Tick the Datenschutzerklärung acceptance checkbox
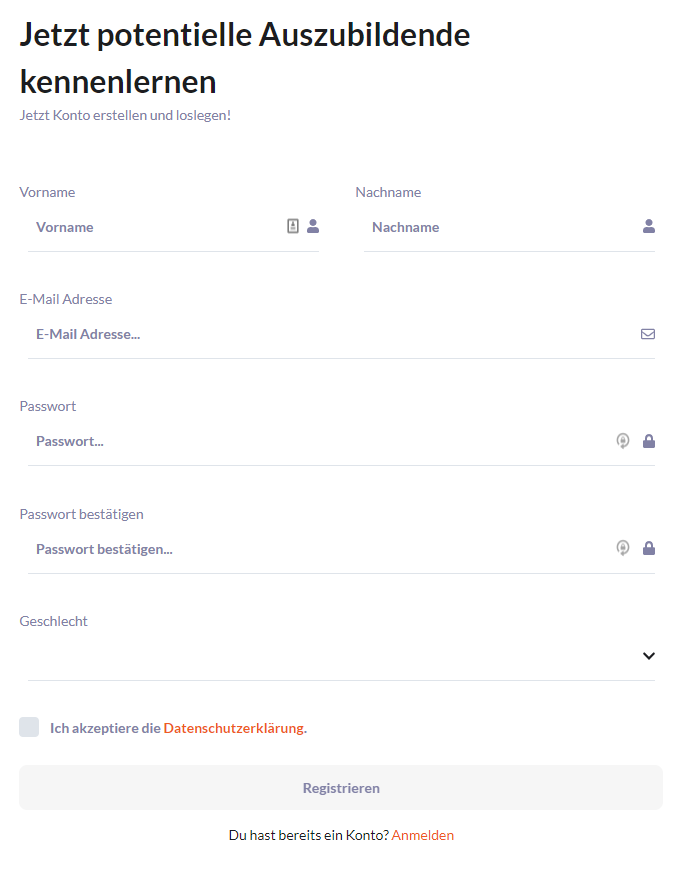Screen dimensions: 682x870 29,727
